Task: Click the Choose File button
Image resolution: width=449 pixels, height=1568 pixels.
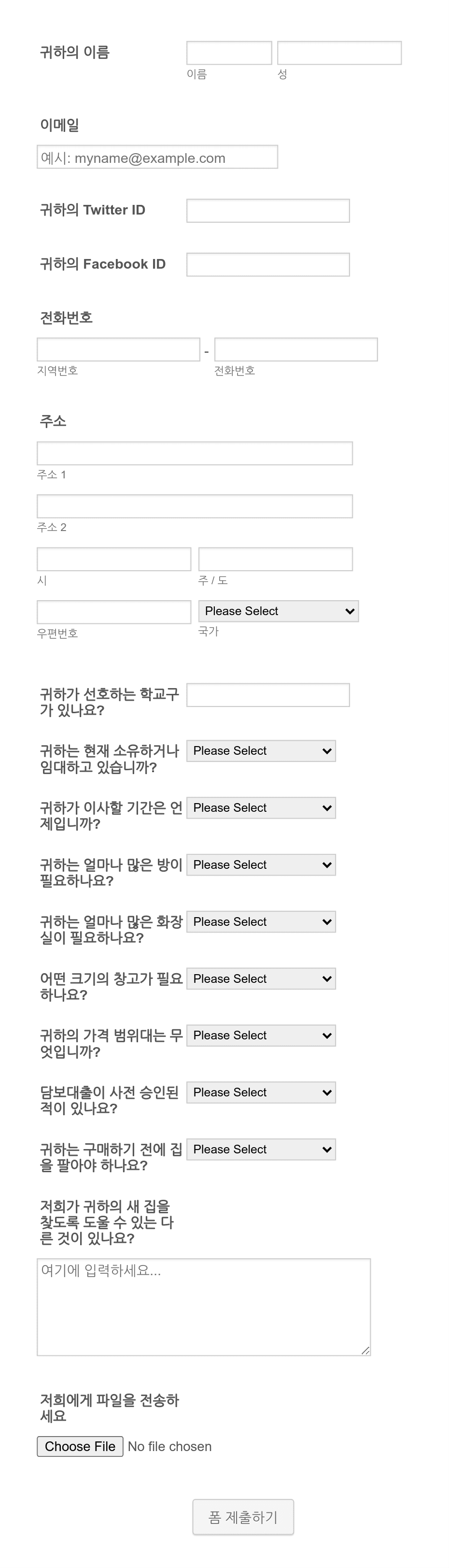Action: [80, 1446]
